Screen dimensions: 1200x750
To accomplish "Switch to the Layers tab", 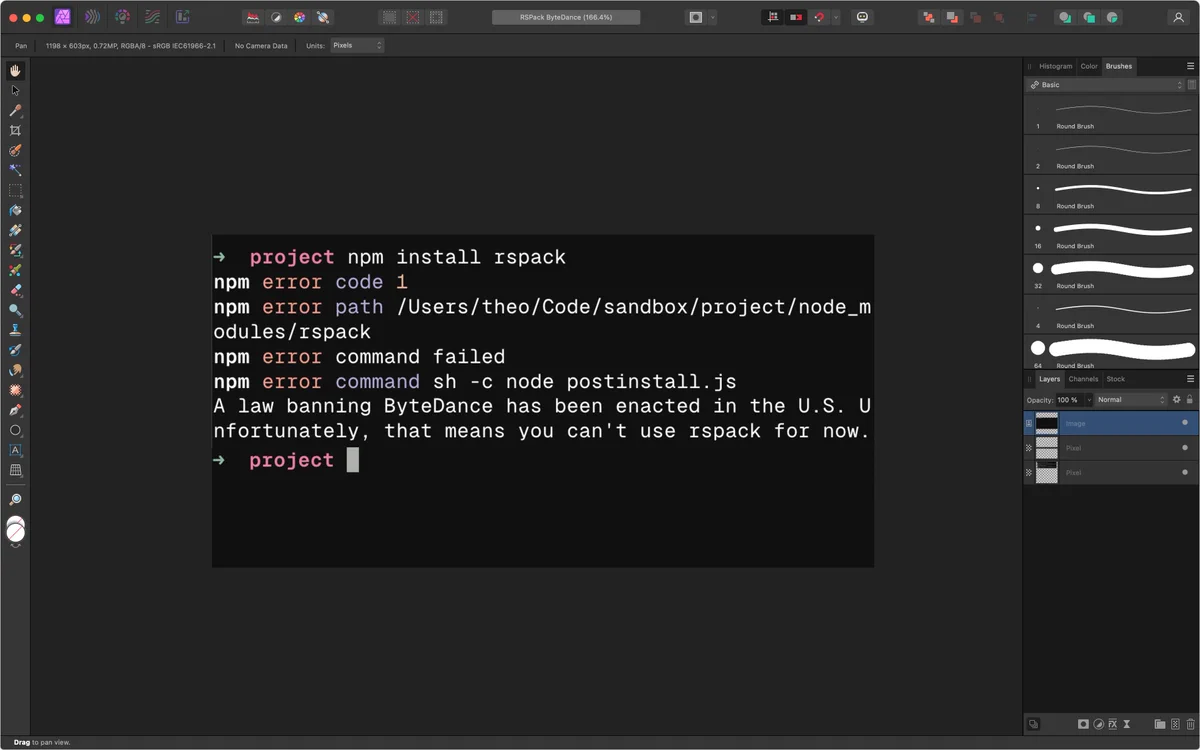I will 1049,379.
